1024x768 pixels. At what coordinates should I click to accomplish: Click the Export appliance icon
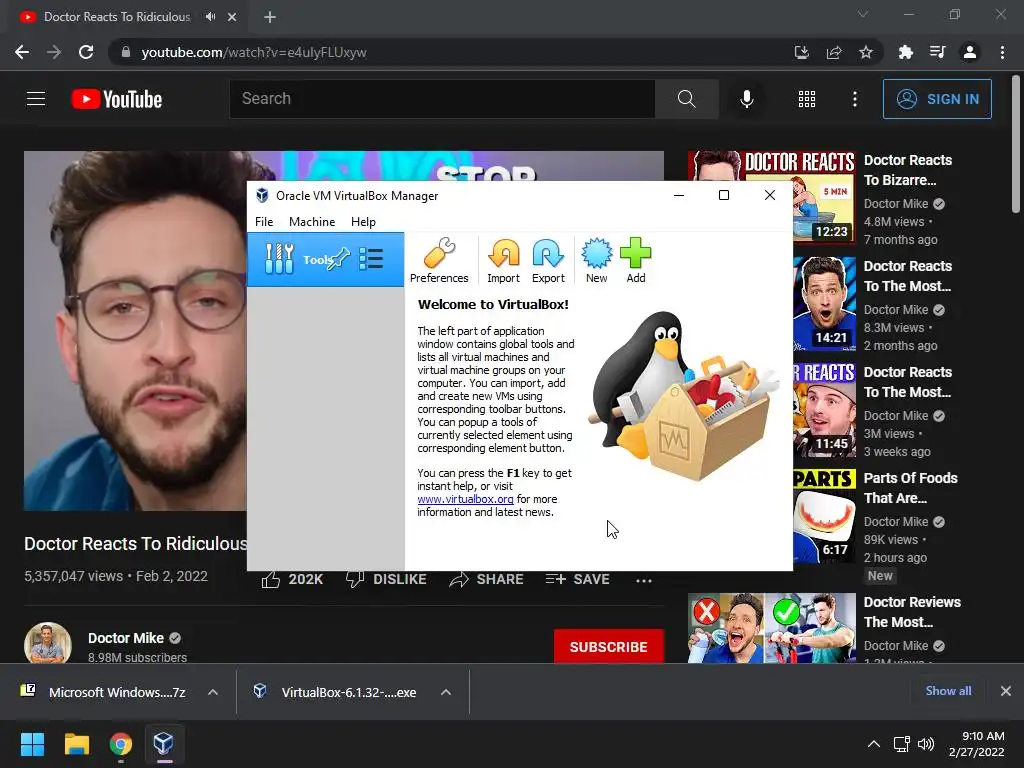(x=548, y=260)
